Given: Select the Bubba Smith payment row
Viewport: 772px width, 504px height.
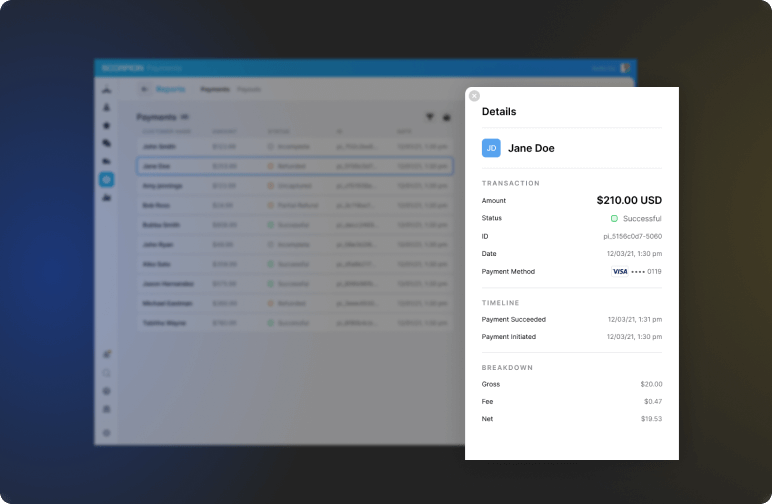Looking at the screenshot, I should [295, 225].
